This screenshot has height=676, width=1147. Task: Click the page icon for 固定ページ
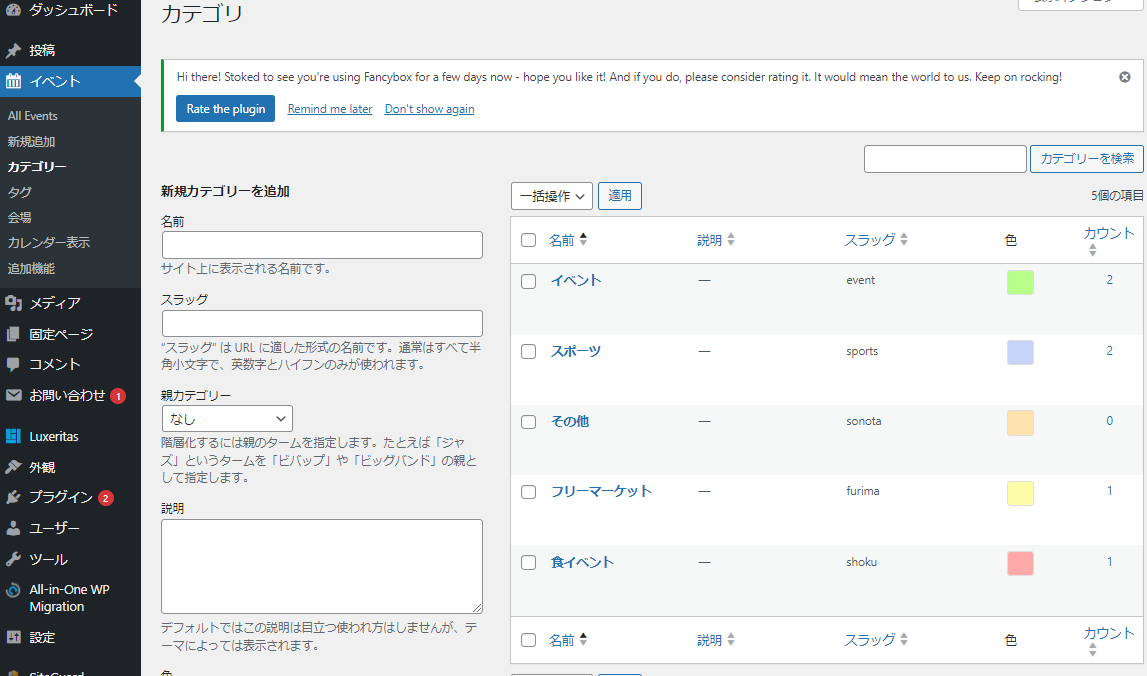[13, 334]
